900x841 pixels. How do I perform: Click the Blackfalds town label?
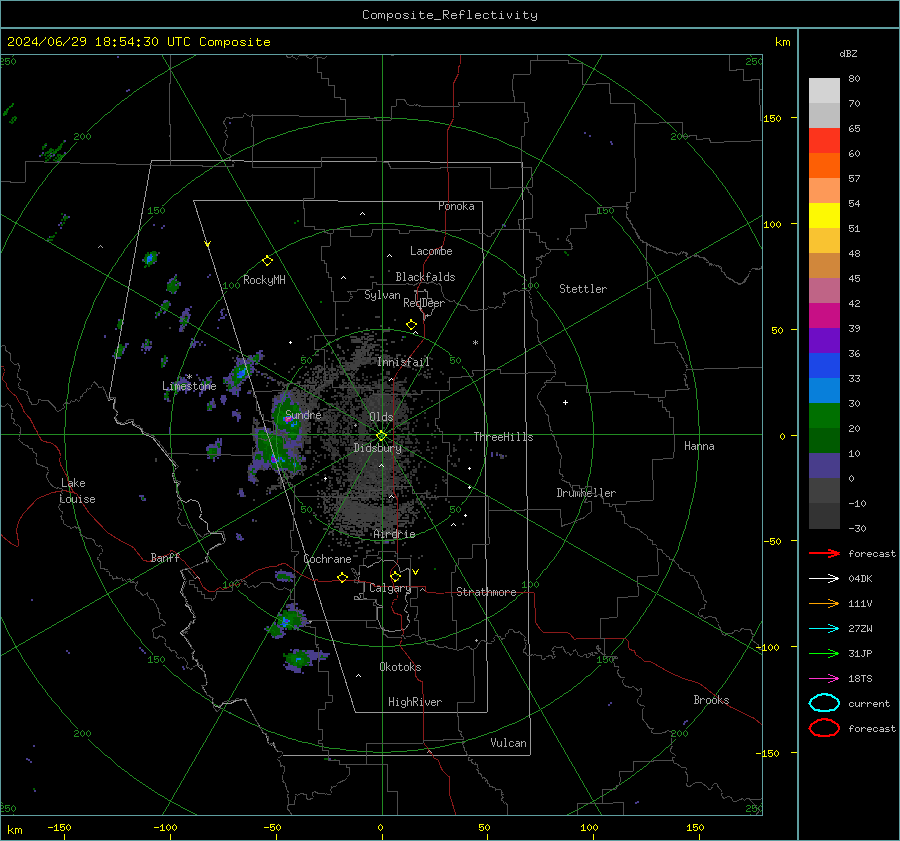tap(425, 277)
